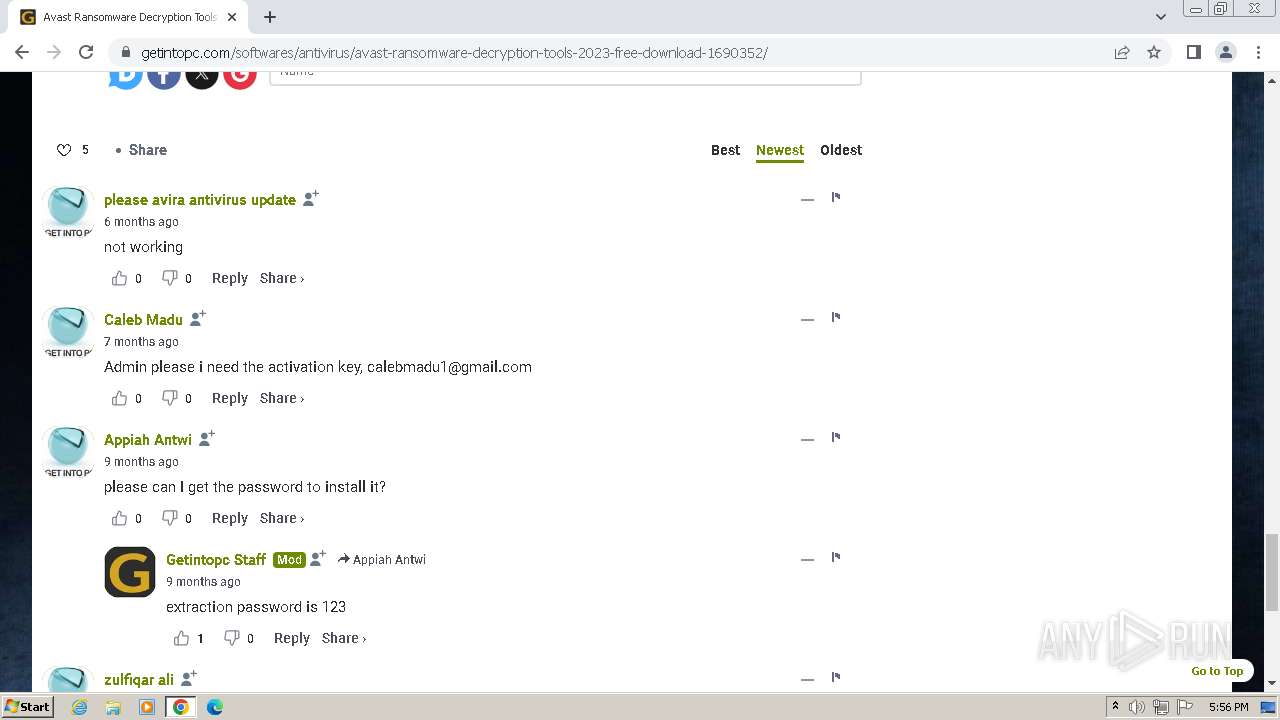Click the heart recommend icon

[x=64, y=150]
